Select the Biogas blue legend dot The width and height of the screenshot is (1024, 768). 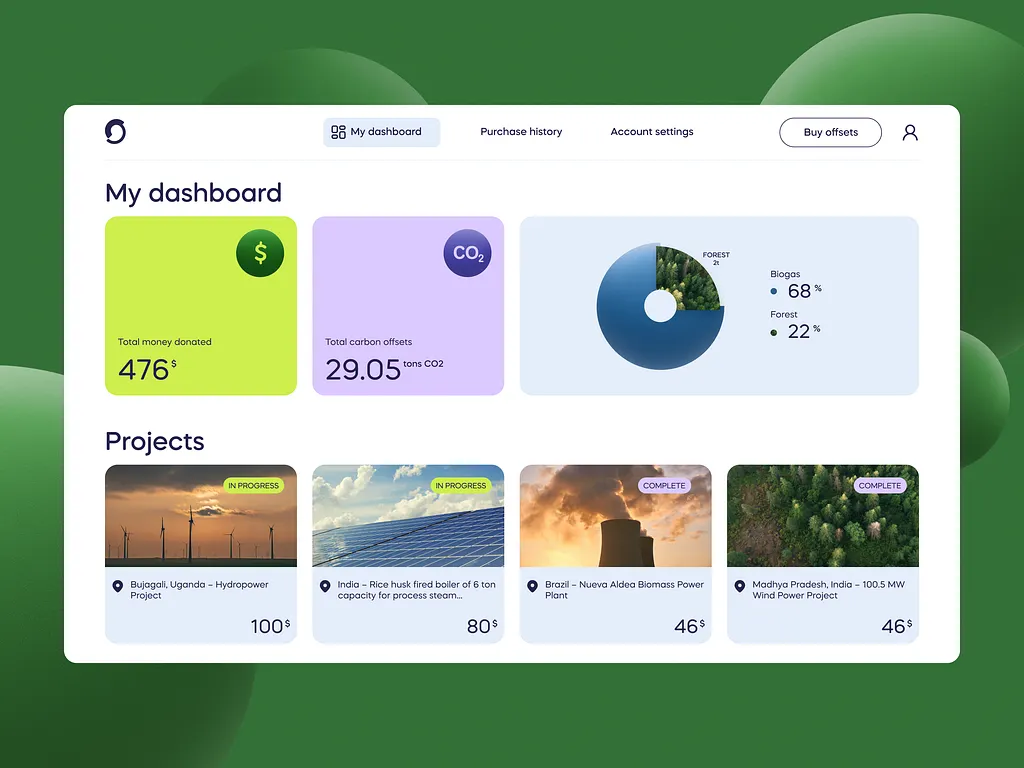tap(774, 292)
